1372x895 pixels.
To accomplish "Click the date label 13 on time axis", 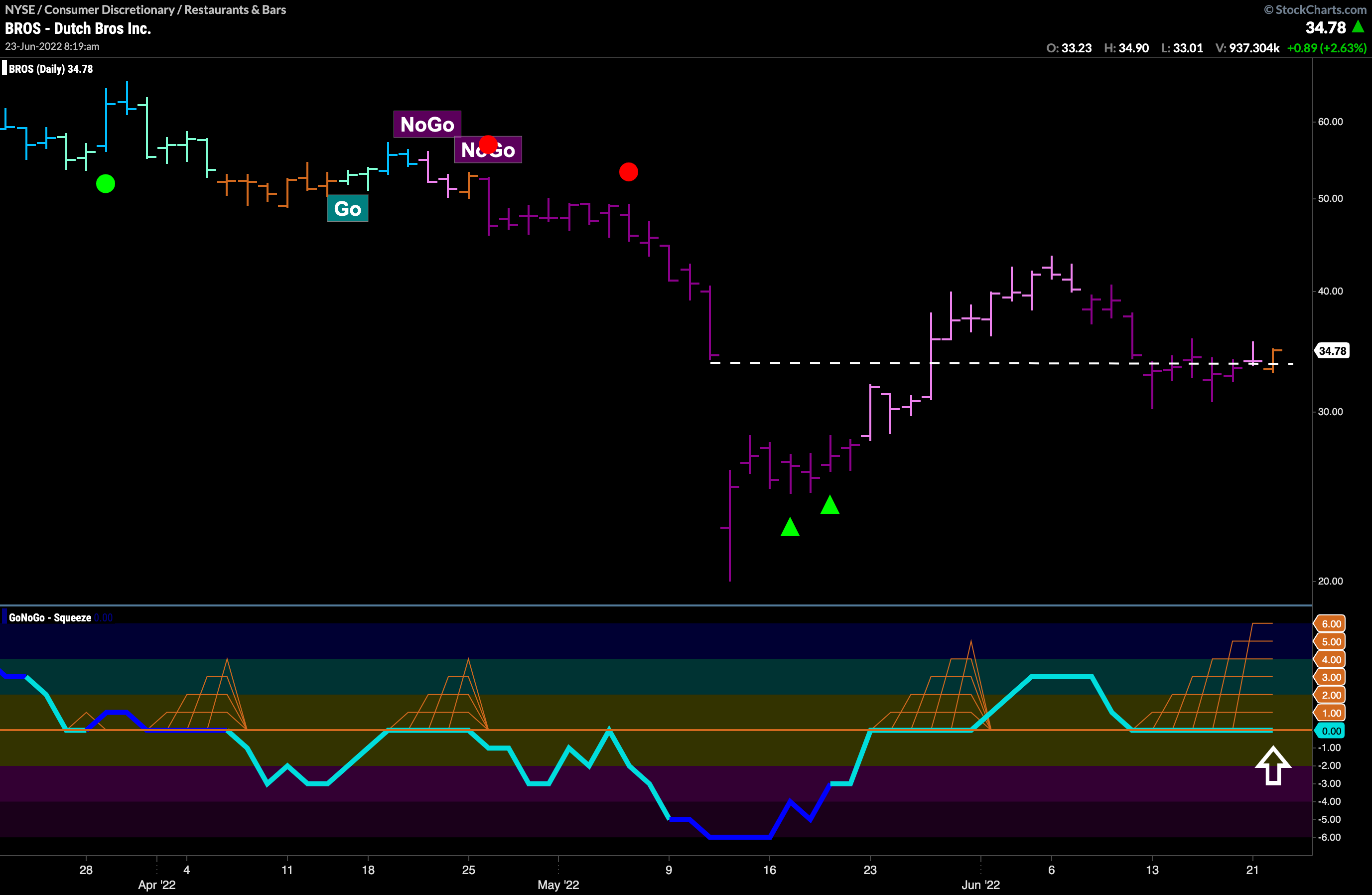I will [x=1152, y=870].
